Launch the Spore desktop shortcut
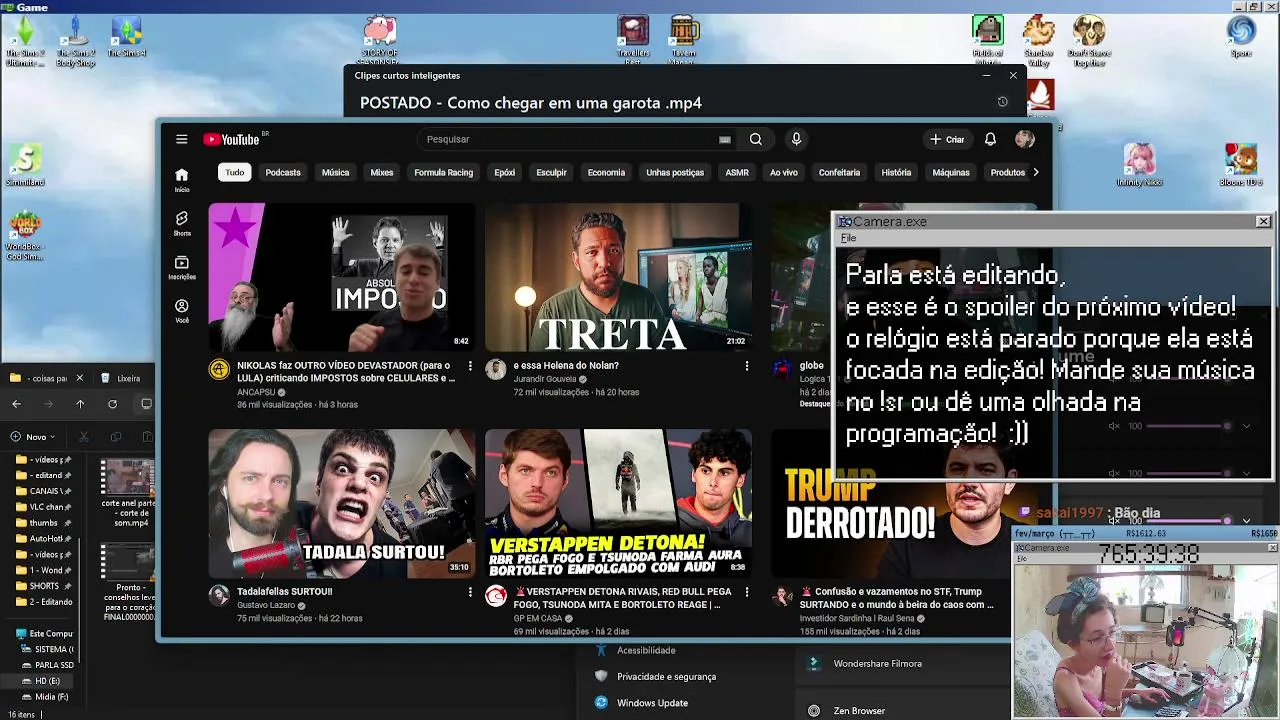This screenshot has width=1280, height=720. pos(1241,37)
